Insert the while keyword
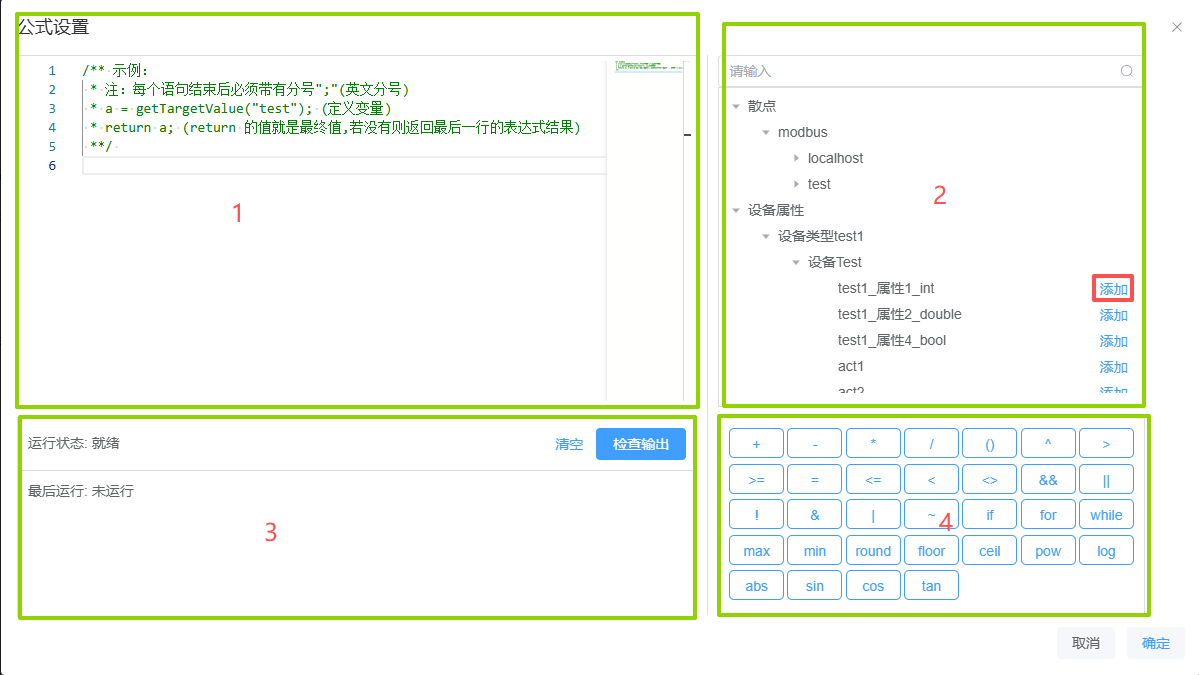The width and height of the screenshot is (1199, 675). [1106, 514]
